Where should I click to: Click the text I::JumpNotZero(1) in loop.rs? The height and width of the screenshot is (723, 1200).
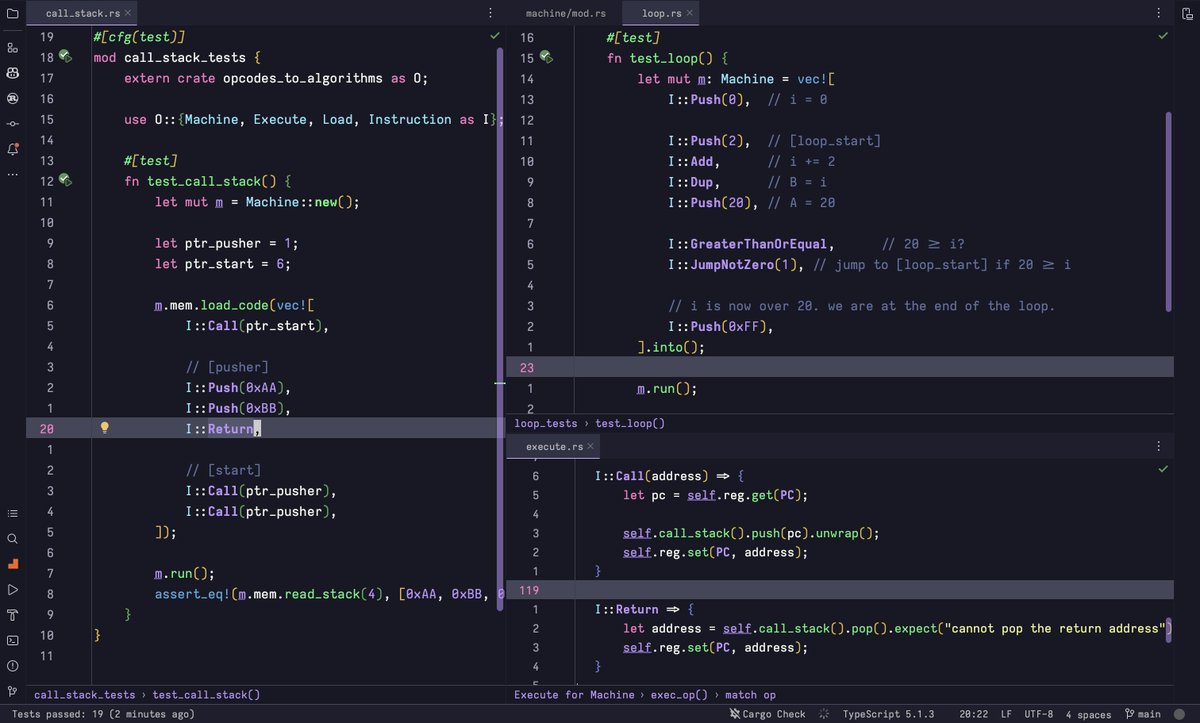coord(734,264)
